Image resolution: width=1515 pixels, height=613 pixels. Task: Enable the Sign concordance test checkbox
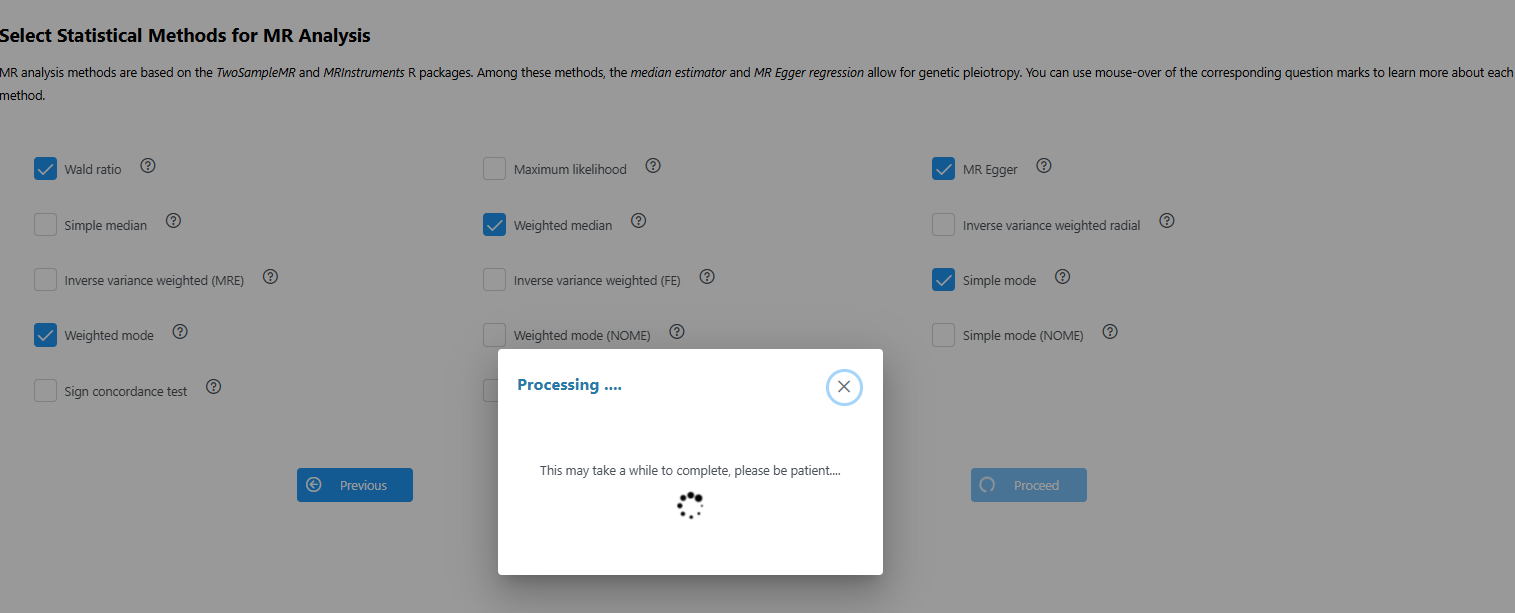[45, 391]
